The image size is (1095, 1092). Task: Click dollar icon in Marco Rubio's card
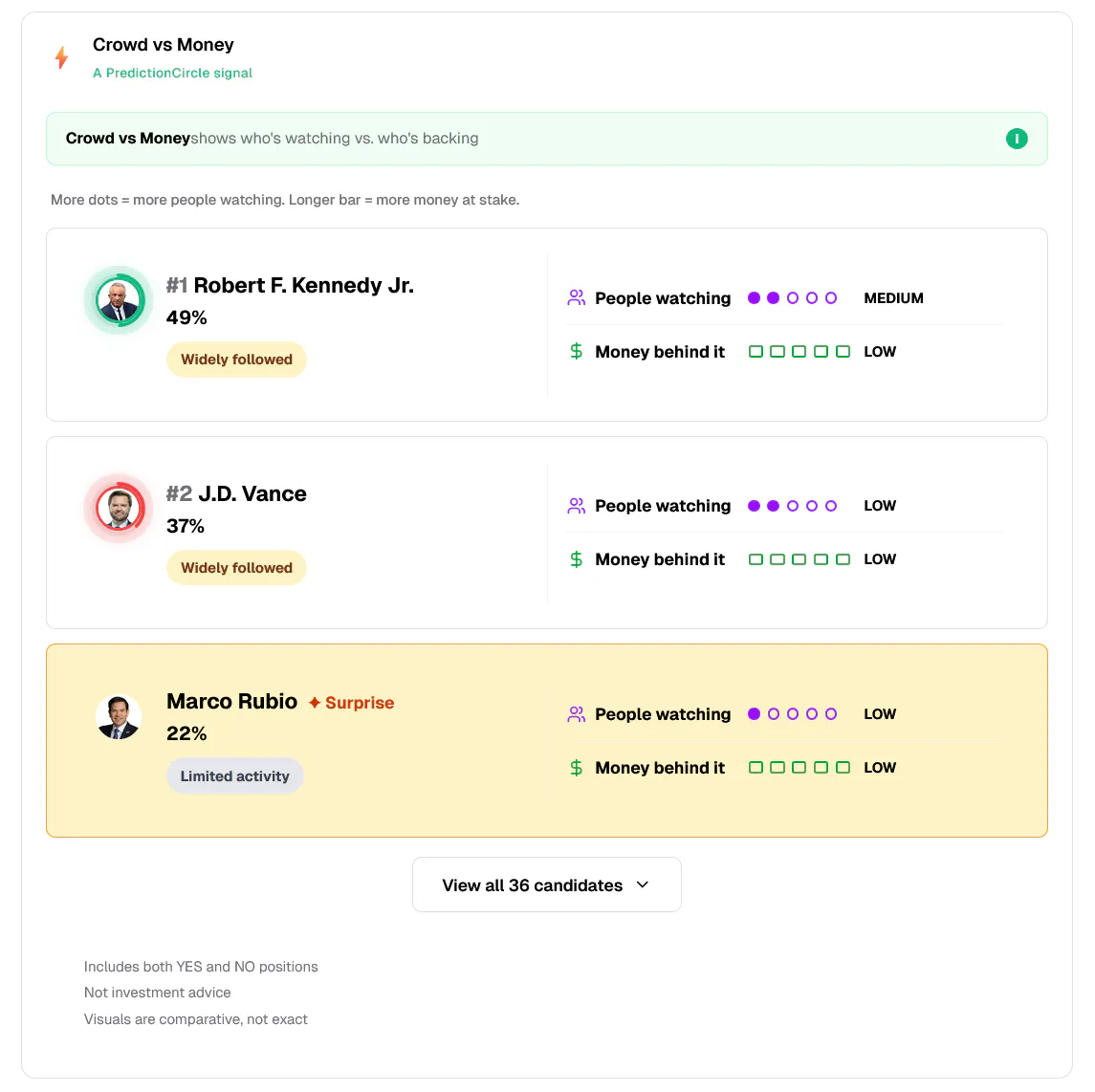coord(576,768)
